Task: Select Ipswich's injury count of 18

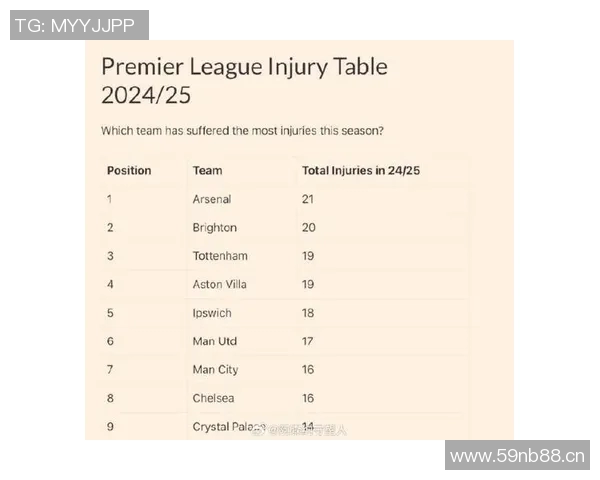Action: point(308,313)
